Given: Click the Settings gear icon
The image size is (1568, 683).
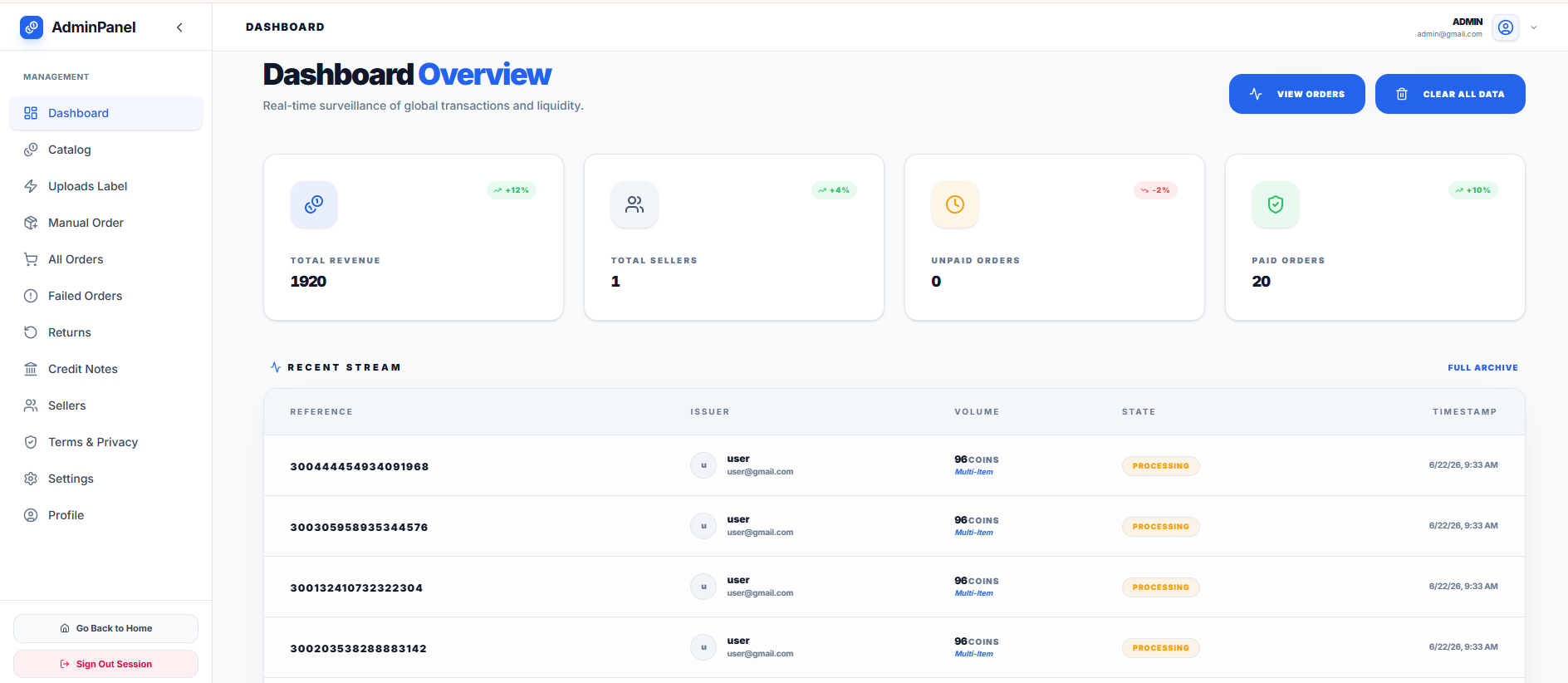Looking at the screenshot, I should click(x=31, y=479).
